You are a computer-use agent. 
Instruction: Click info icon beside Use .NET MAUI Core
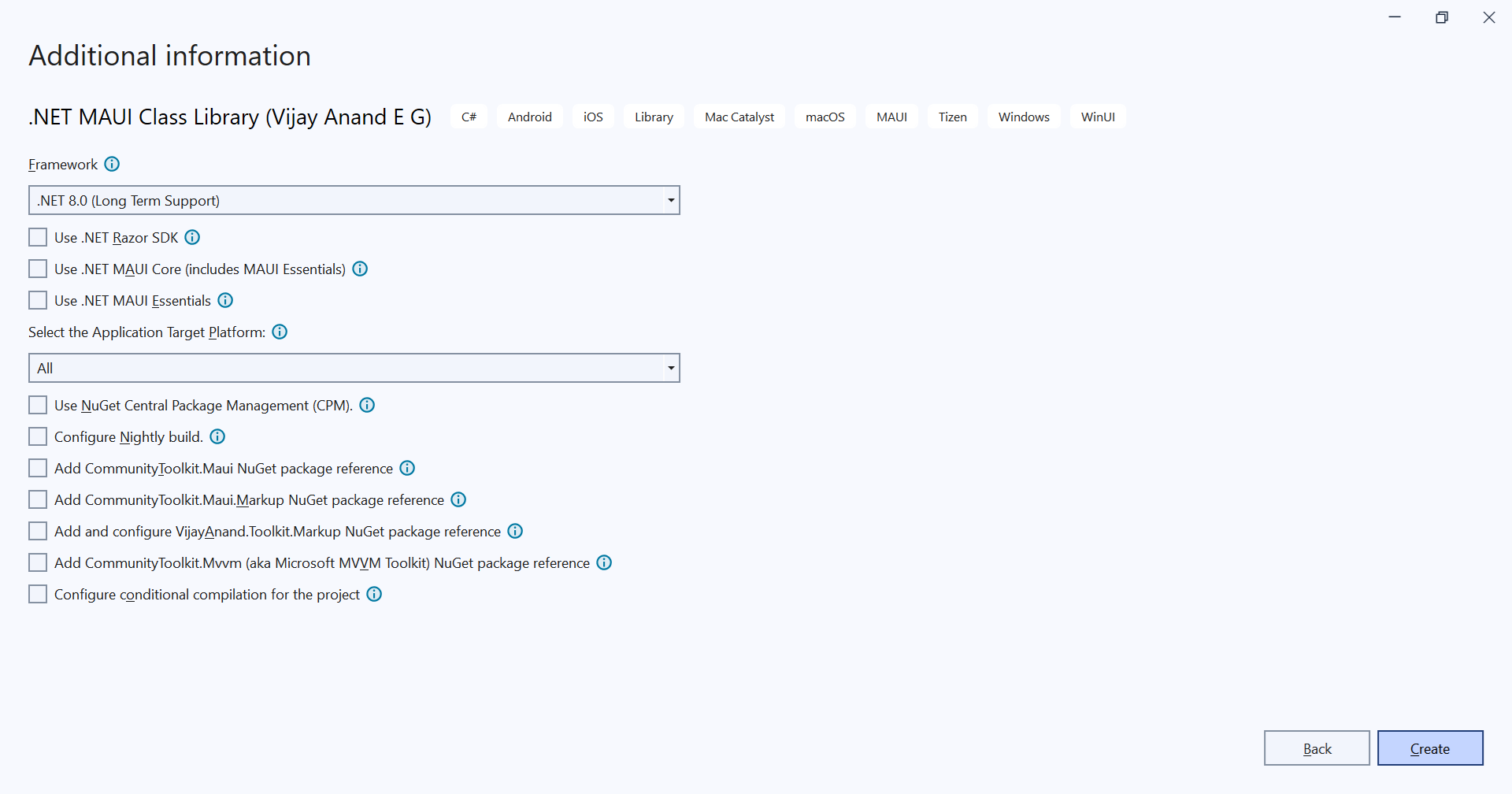pyautogui.click(x=360, y=269)
